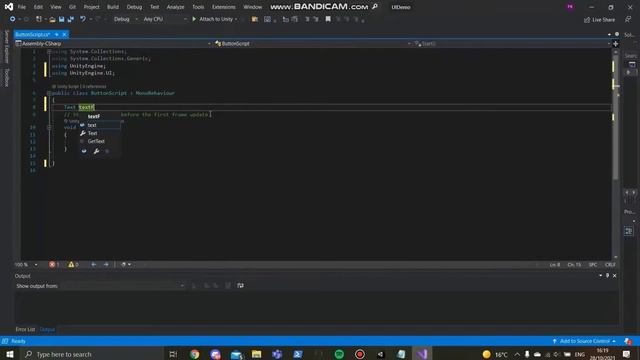Open the ButtonScript class navigation dropdown

click(x=312, y=44)
